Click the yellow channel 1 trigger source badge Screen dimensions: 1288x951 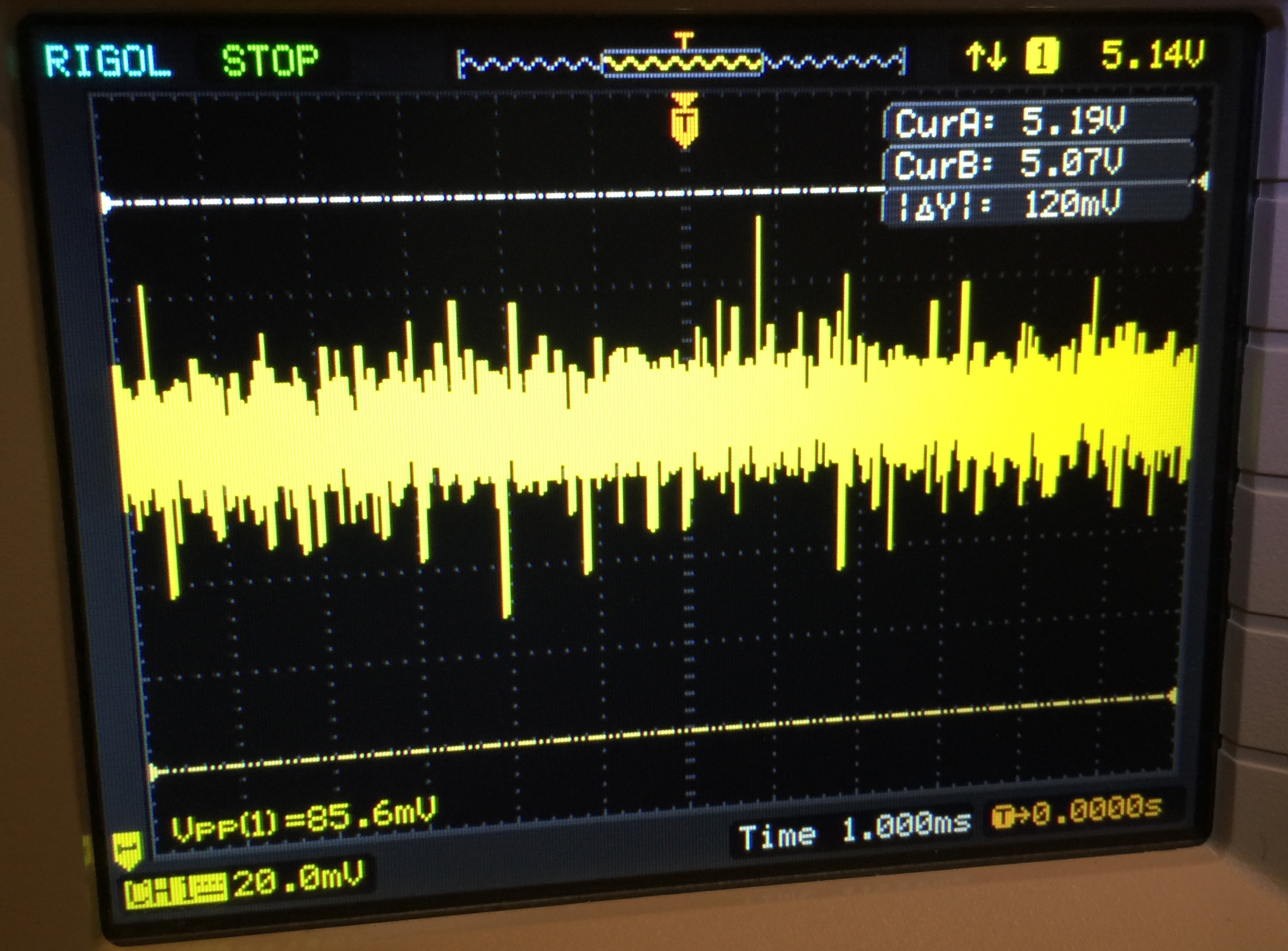[x=1042, y=57]
